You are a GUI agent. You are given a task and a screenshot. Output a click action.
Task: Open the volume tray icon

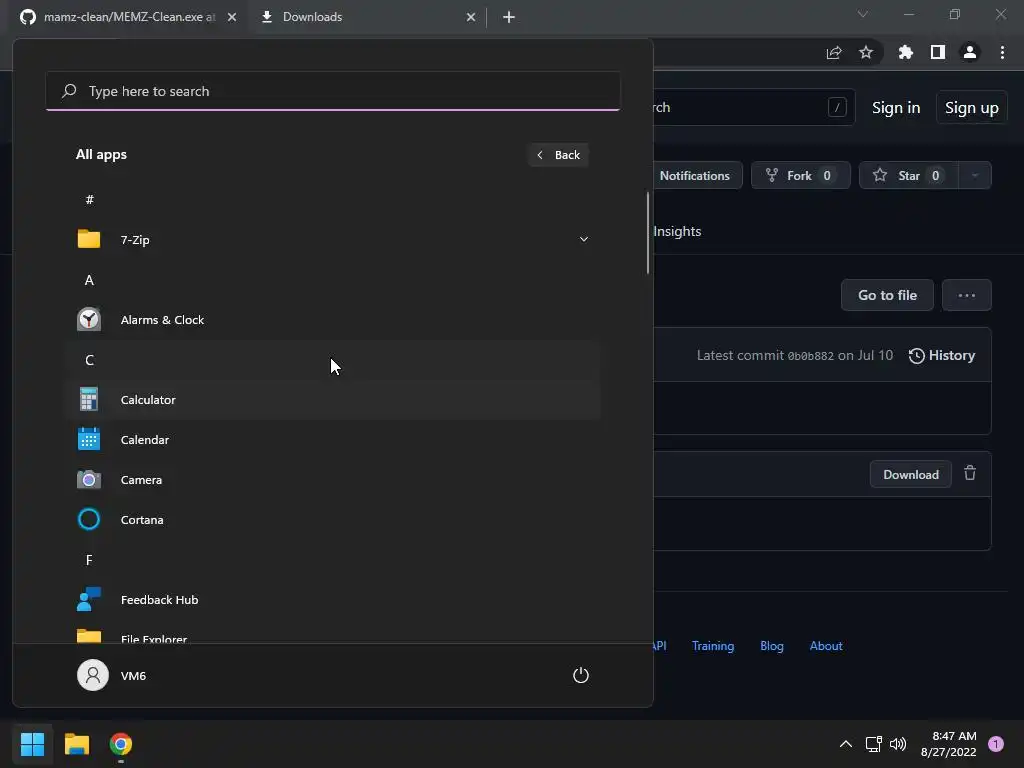click(898, 744)
